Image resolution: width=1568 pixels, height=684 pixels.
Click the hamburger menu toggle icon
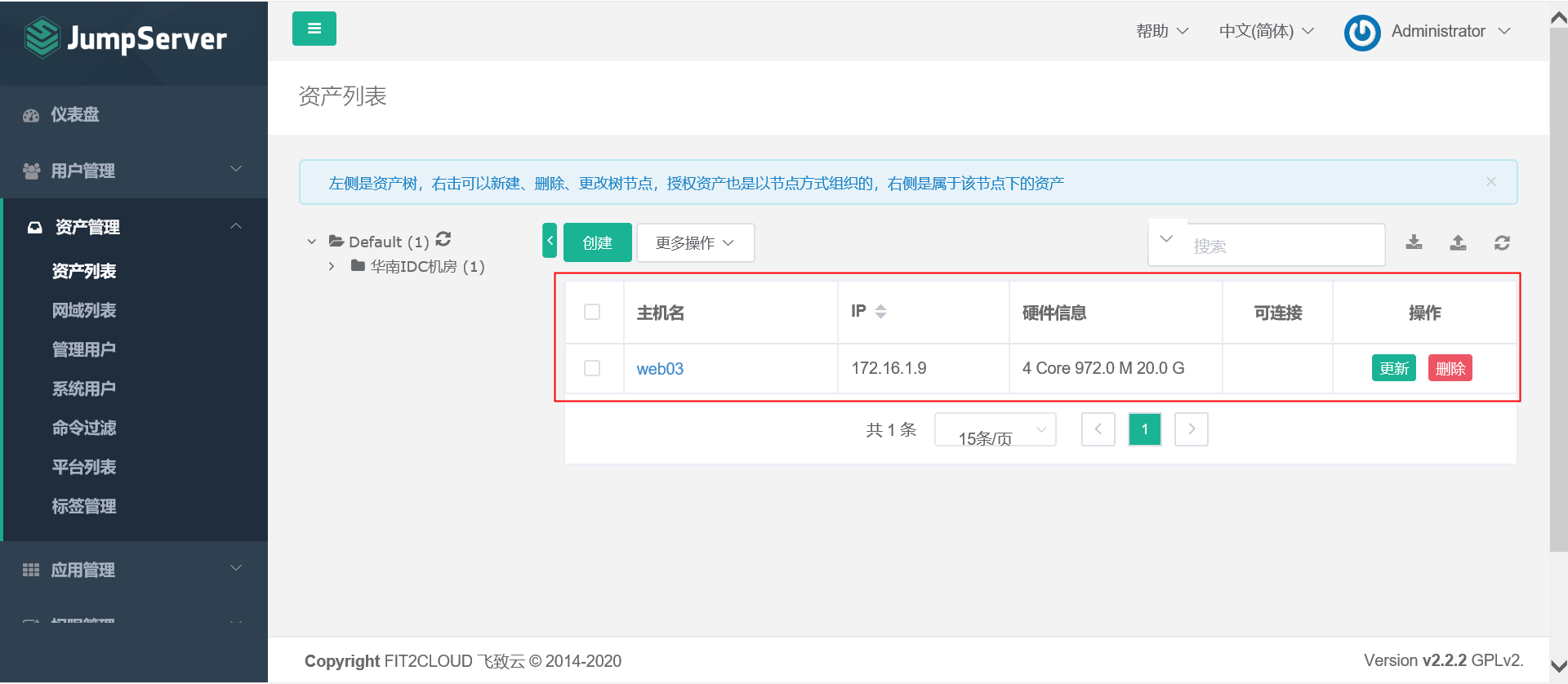click(x=314, y=29)
